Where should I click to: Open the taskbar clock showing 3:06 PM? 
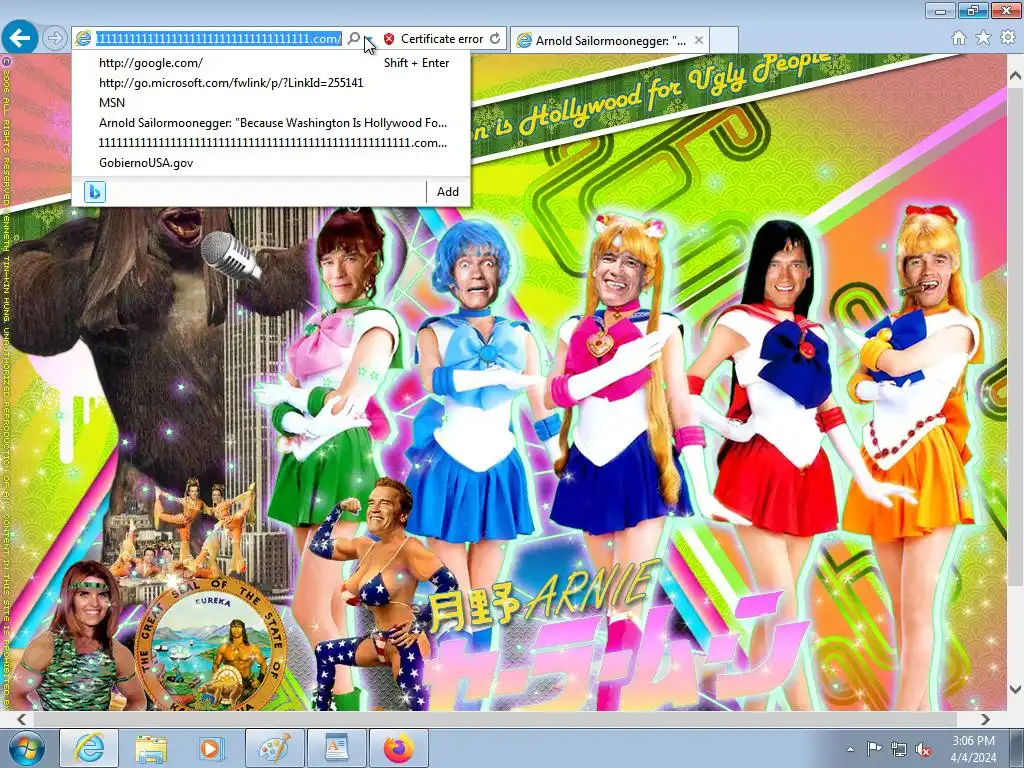pyautogui.click(x=973, y=749)
